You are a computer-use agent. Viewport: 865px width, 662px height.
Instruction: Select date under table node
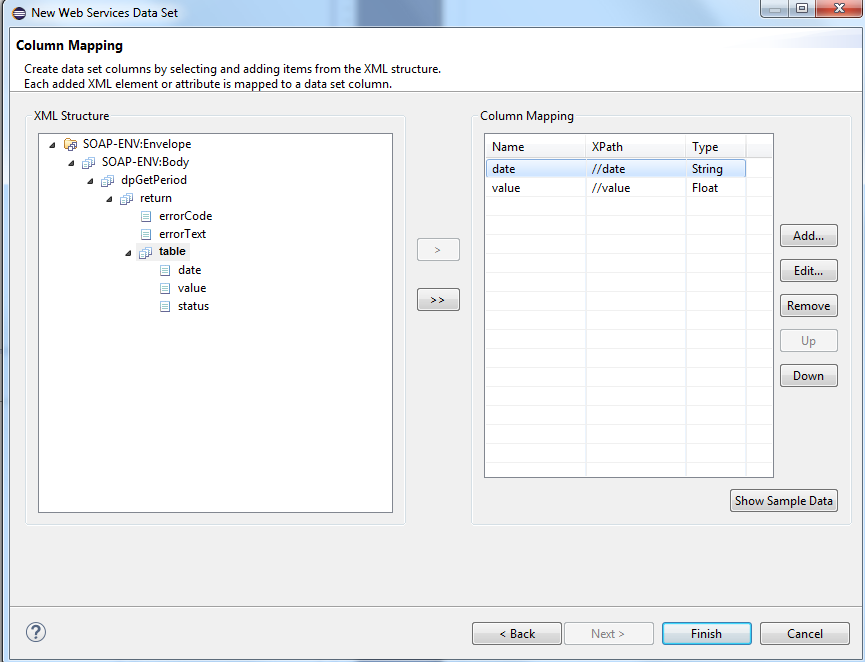189,270
